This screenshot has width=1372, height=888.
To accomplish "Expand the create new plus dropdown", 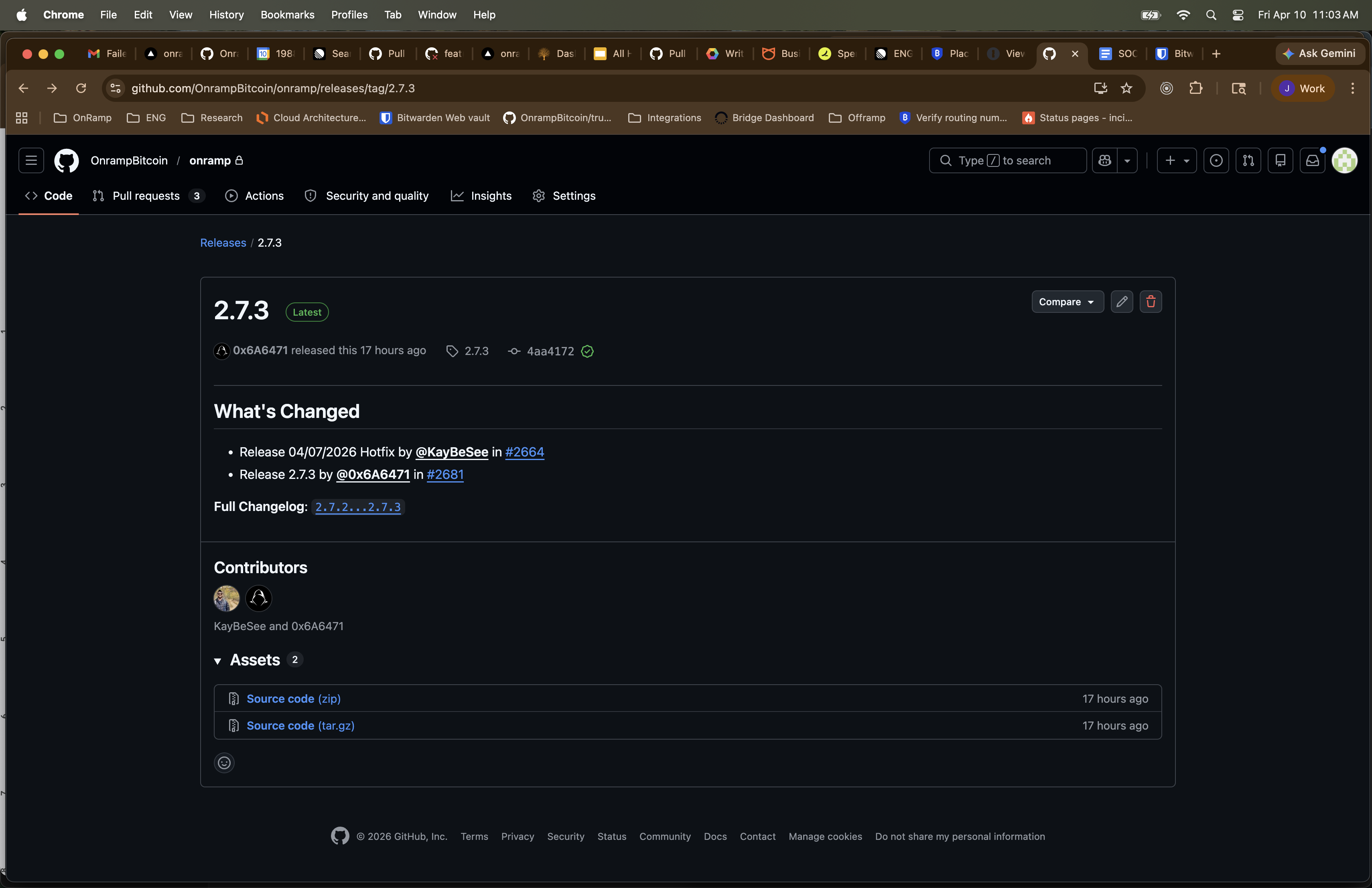I will (1176, 161).
